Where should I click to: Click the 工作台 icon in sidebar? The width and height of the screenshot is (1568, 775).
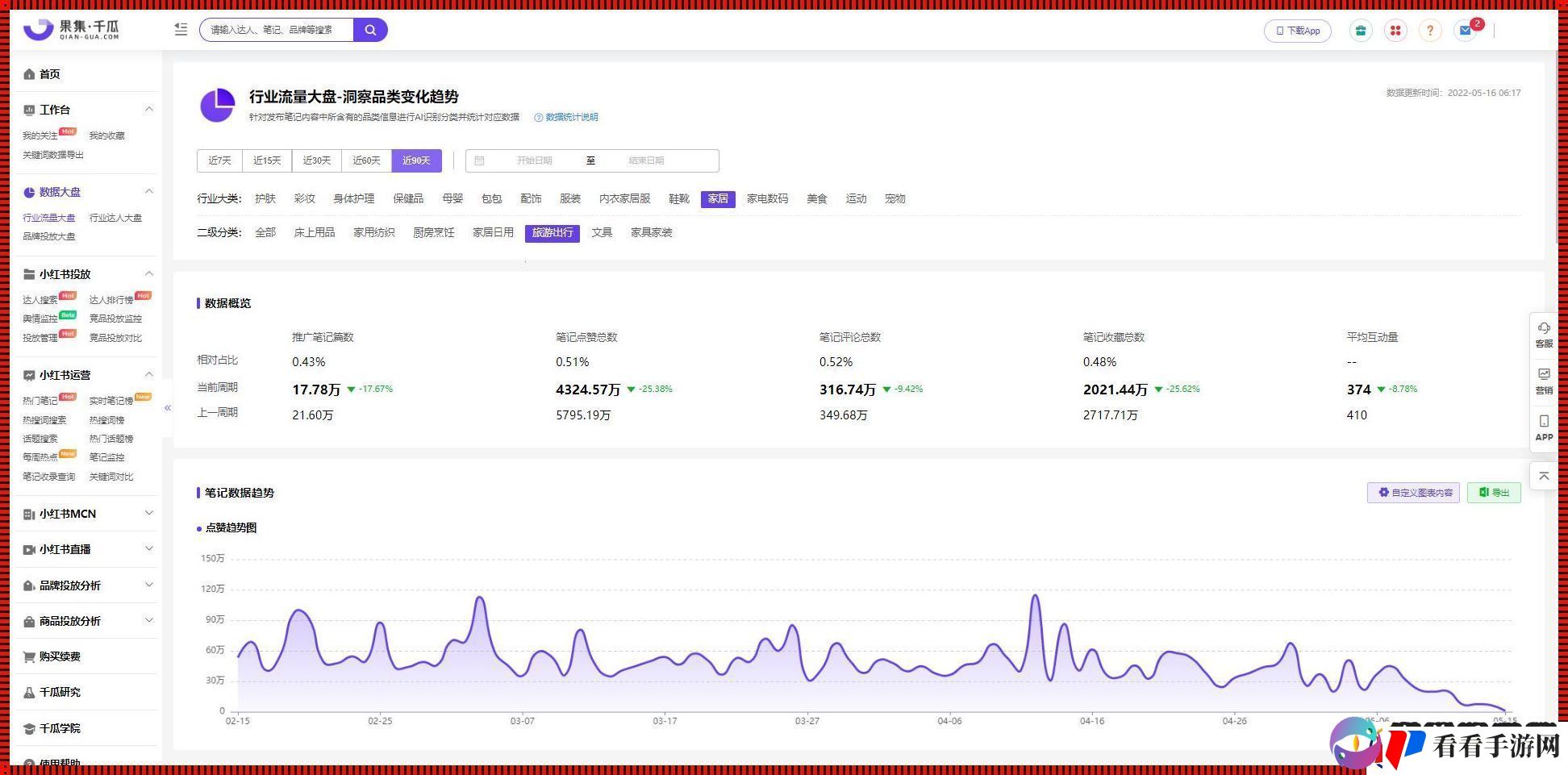(29, 110)
